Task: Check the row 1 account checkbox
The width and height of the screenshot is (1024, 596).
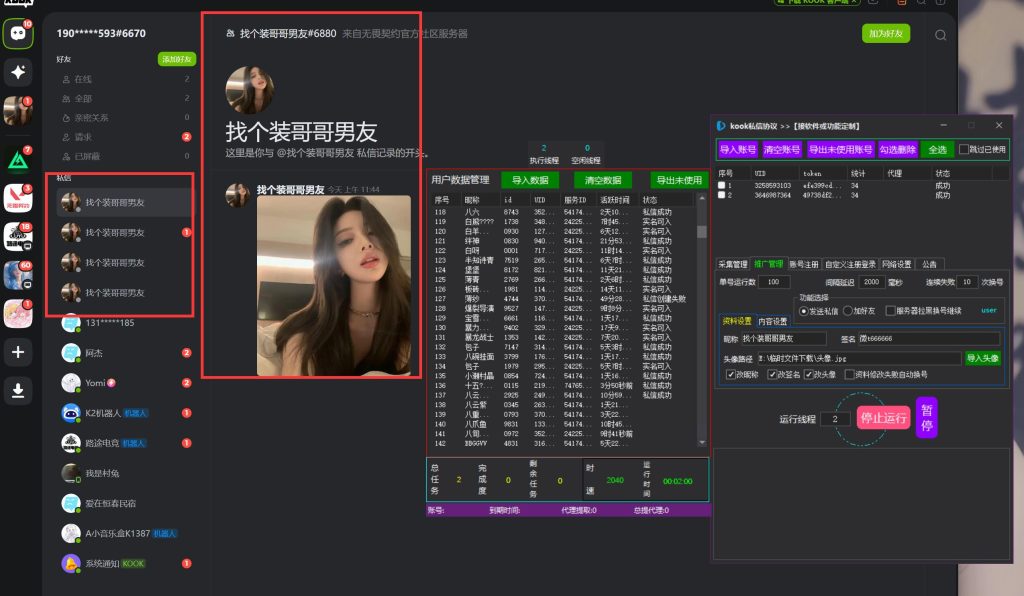Action: coord(723,185)
